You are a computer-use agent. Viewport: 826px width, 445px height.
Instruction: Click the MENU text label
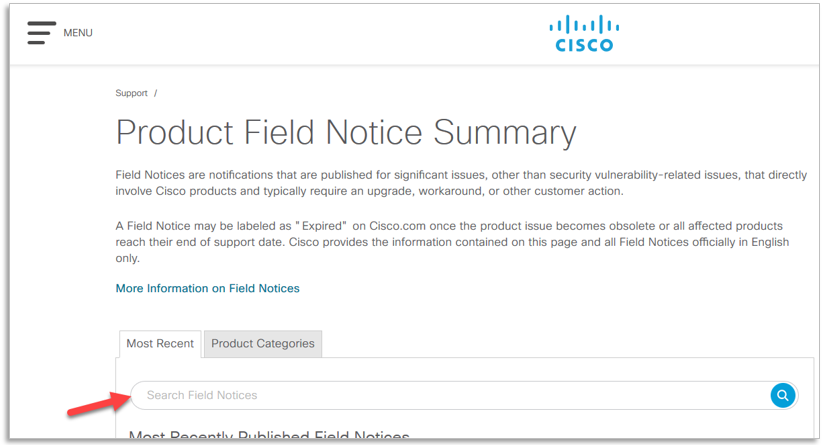click(78, 33)
